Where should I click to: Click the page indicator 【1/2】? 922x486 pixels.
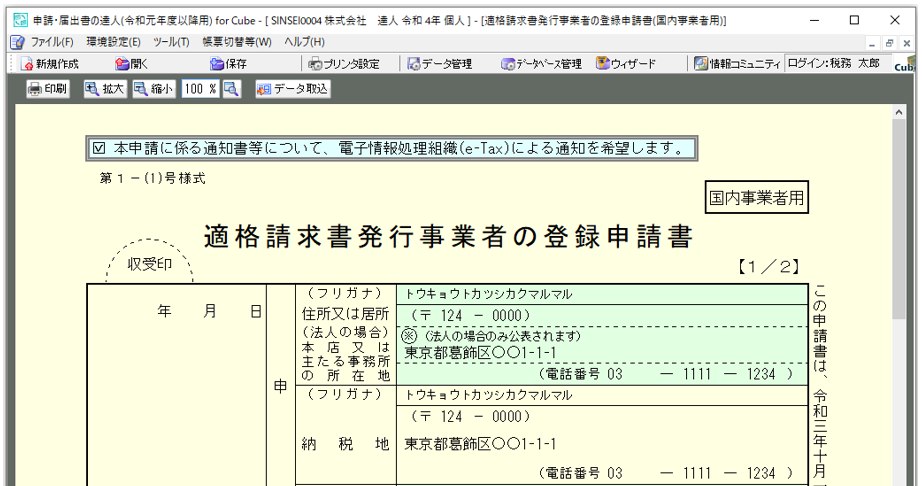(769, 267)
